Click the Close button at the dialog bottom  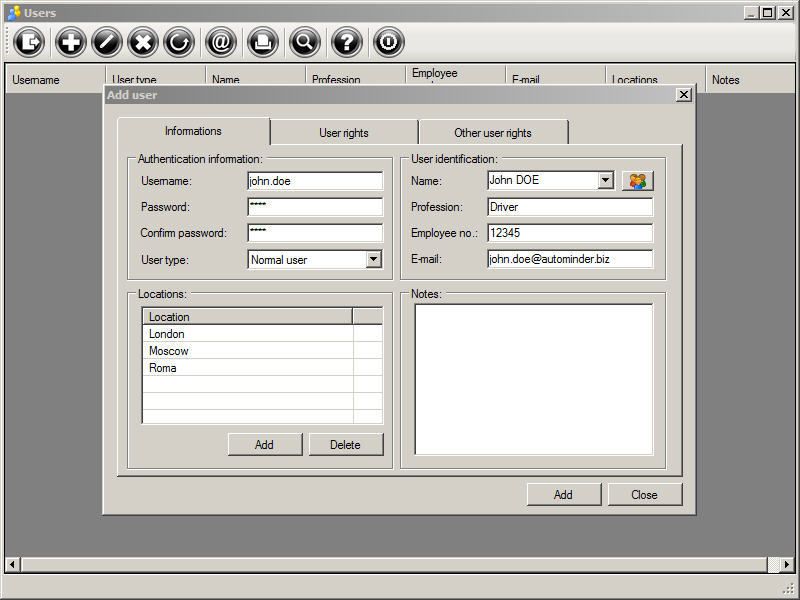(644, 495)
